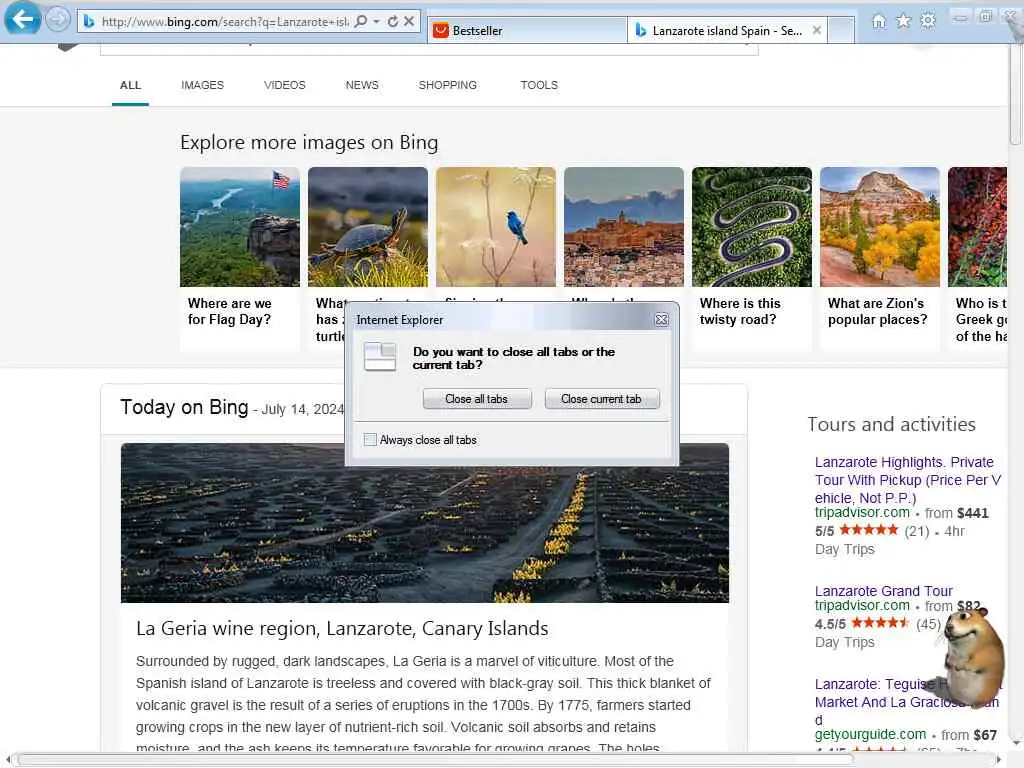Click the hamster desktop mascot
The height and width of the screenshot is (768, 1024).
coord(971,660)
